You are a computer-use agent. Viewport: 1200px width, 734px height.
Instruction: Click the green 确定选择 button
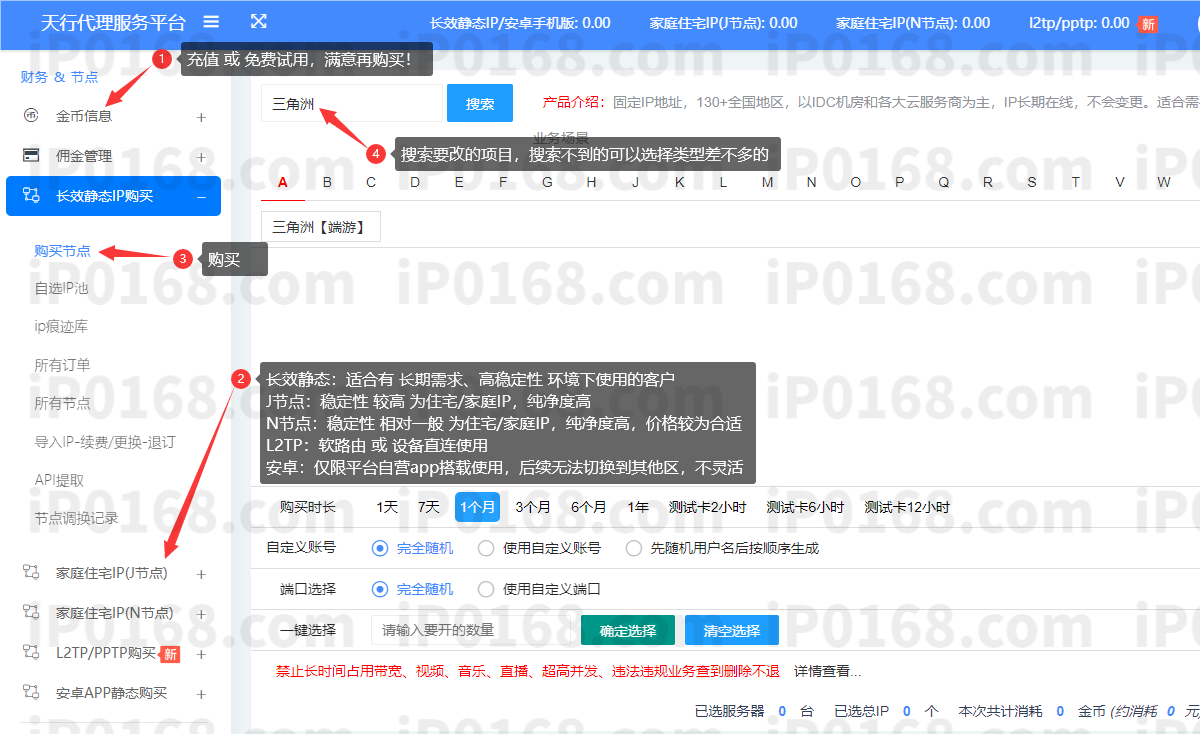pos(627,631)
